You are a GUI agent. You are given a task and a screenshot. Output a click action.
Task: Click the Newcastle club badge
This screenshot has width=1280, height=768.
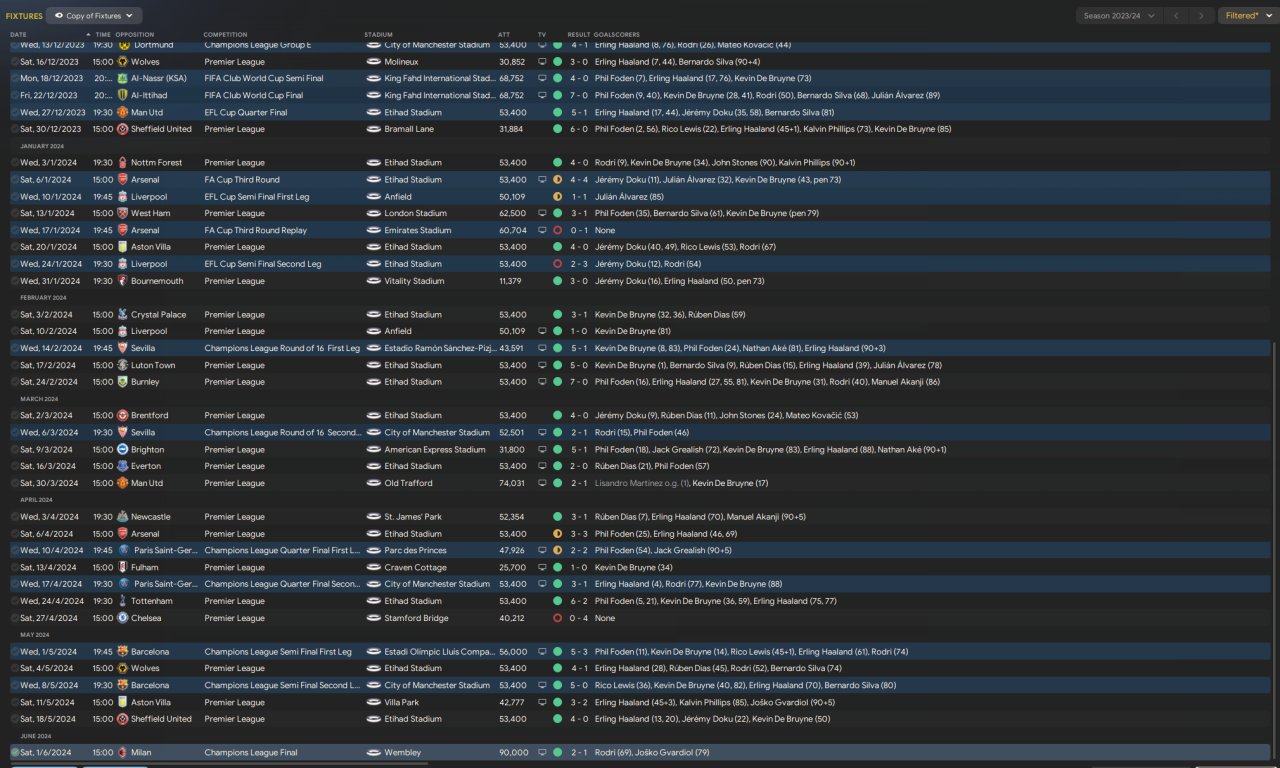point(122,517)
